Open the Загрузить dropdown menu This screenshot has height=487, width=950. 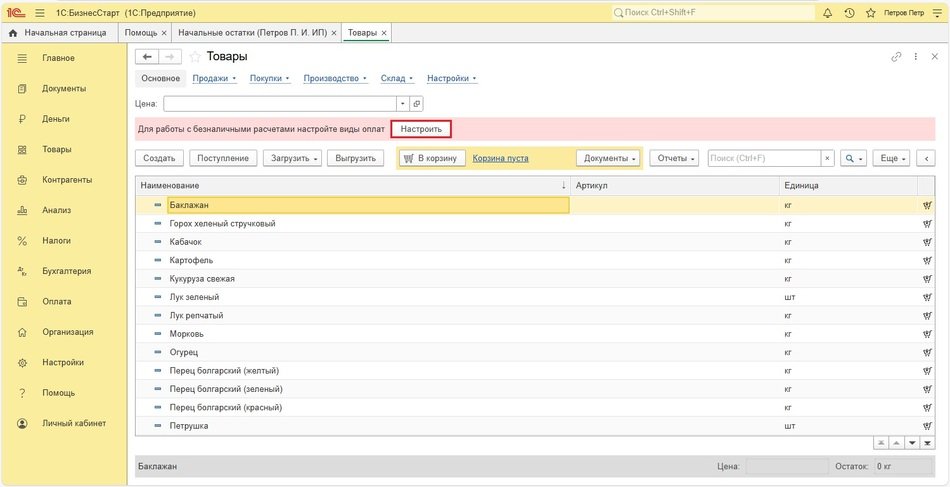(x=293, y=158)
